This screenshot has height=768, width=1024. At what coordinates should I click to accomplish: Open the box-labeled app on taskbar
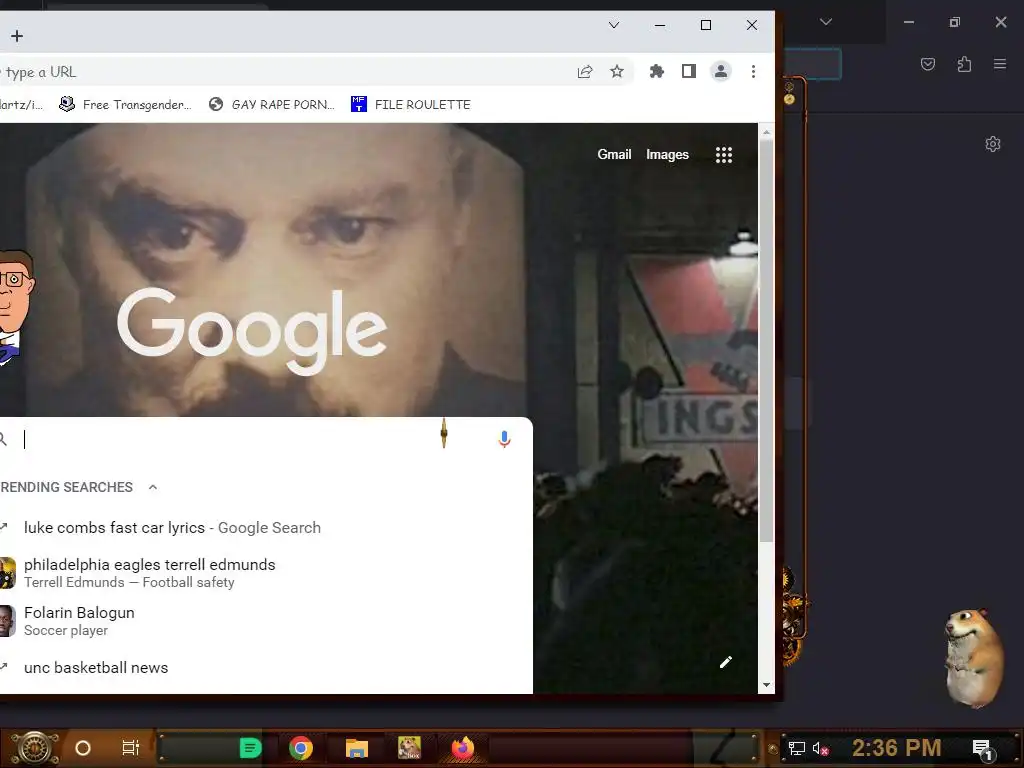(x=409, y=748)
